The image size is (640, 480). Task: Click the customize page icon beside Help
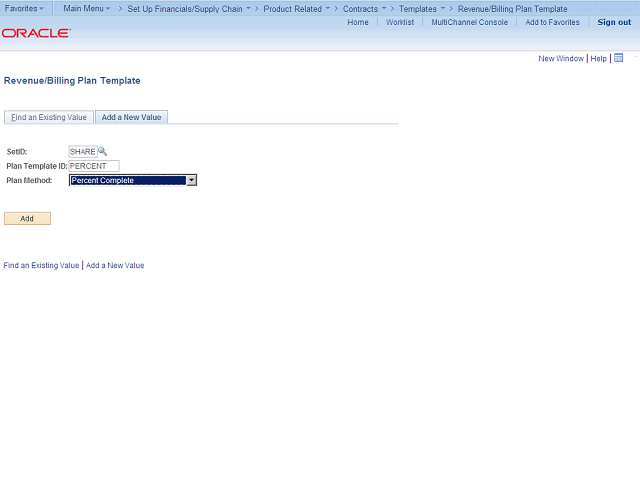(619, 58)
